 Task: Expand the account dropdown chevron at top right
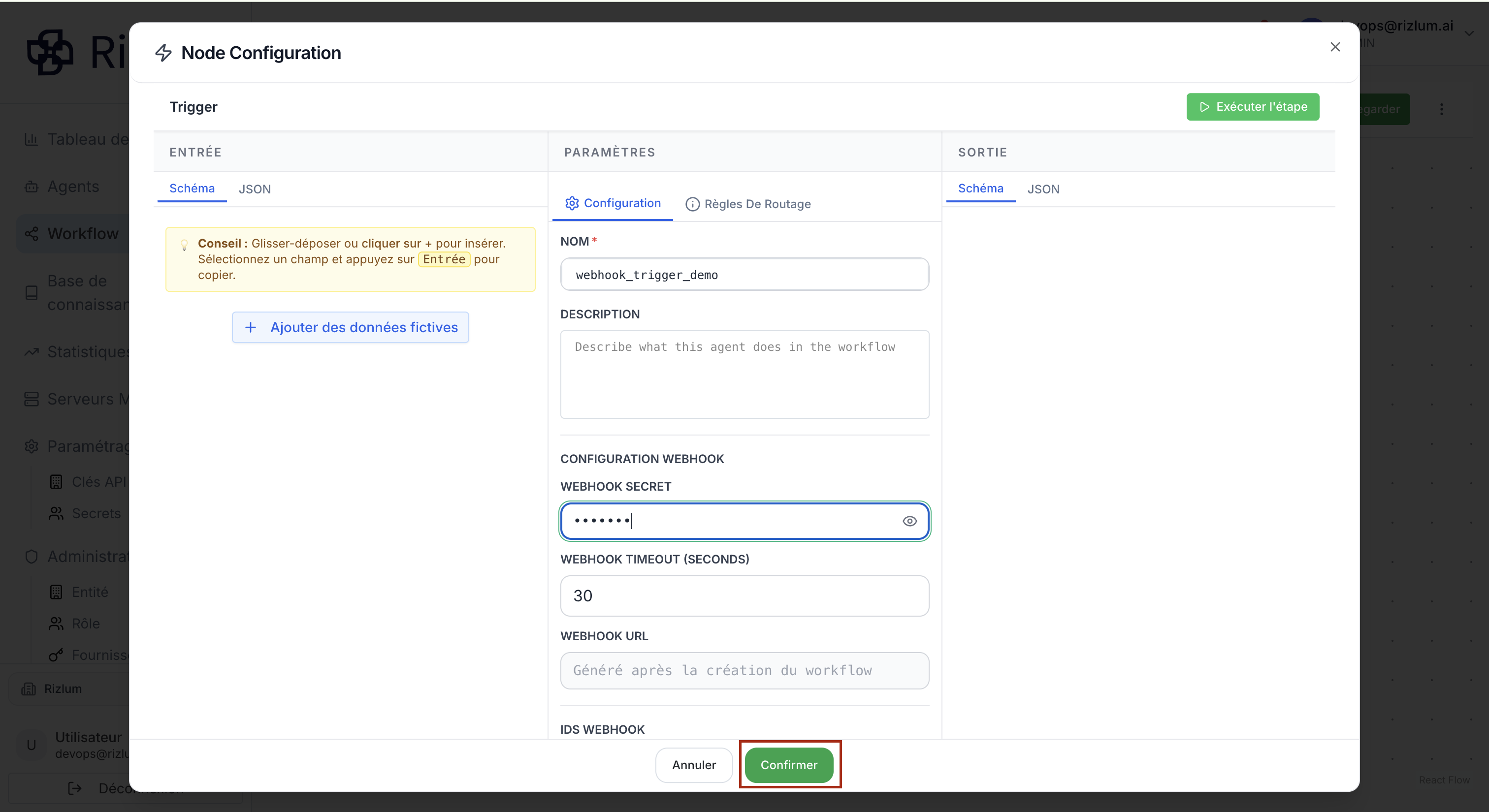1469,33
